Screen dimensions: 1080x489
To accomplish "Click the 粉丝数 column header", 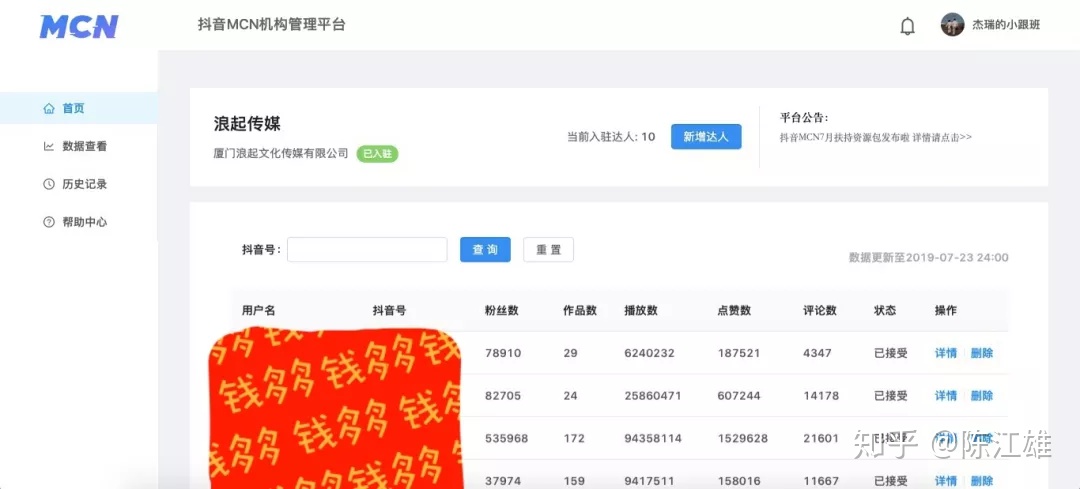I will (x=501, y=311).
